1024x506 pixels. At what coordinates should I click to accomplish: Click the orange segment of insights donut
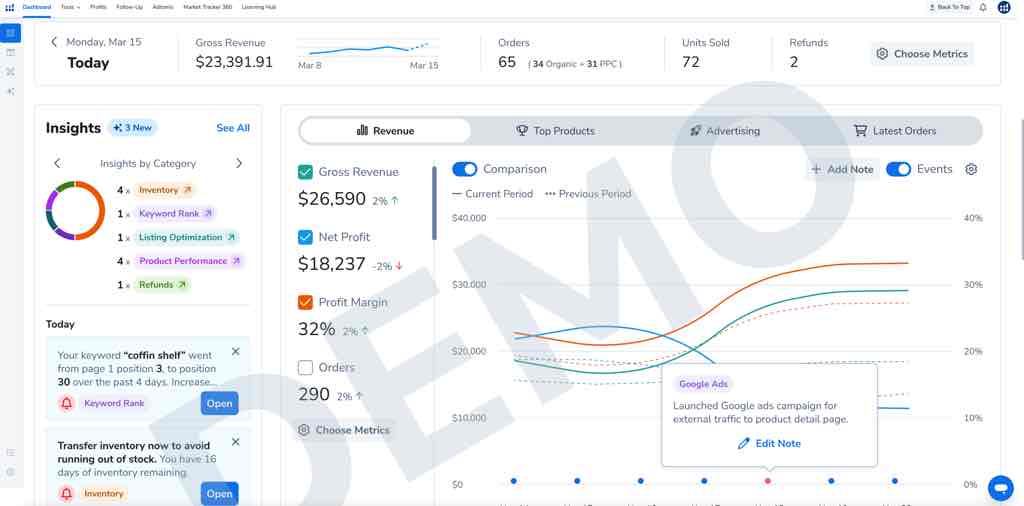point(91,210)
